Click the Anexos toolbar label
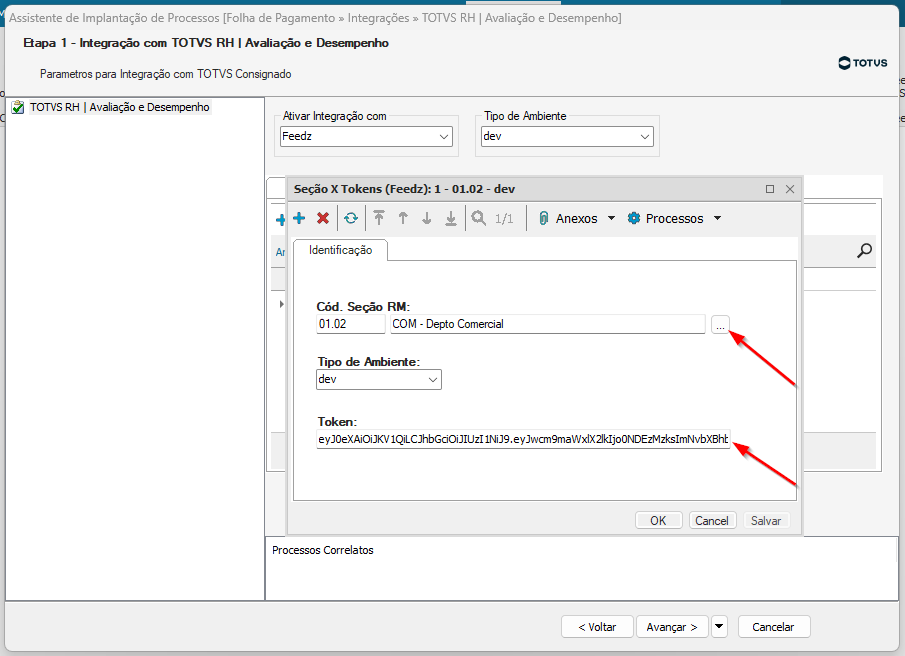 click(577, 219)
